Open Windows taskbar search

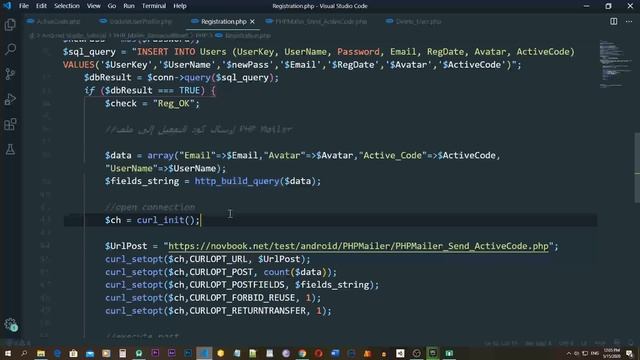pyautogui.click(x=24, y=353)
